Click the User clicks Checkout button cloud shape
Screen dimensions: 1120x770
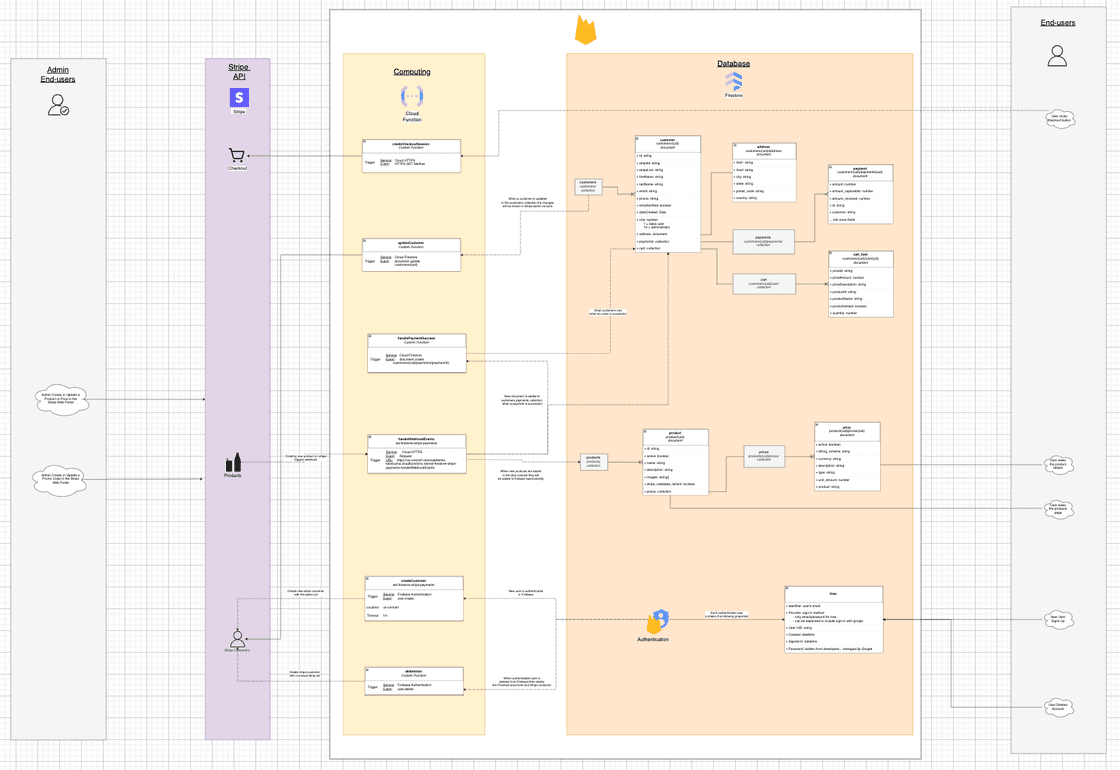click(1060, 119)
